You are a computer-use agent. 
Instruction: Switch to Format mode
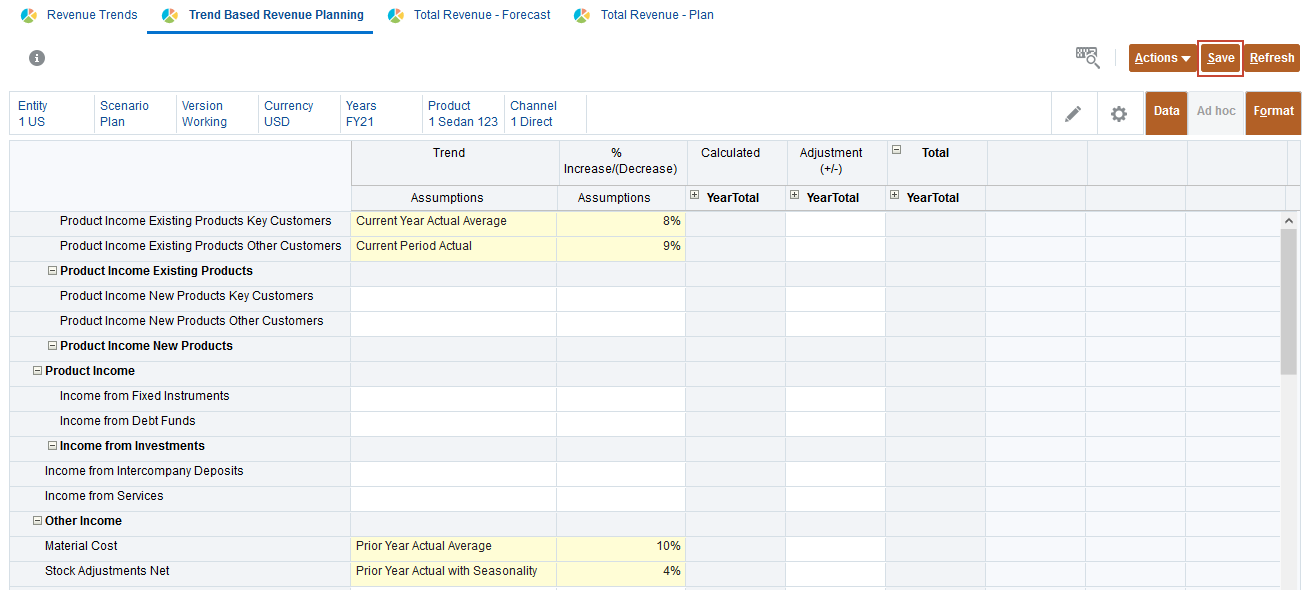coord(1273,112)
